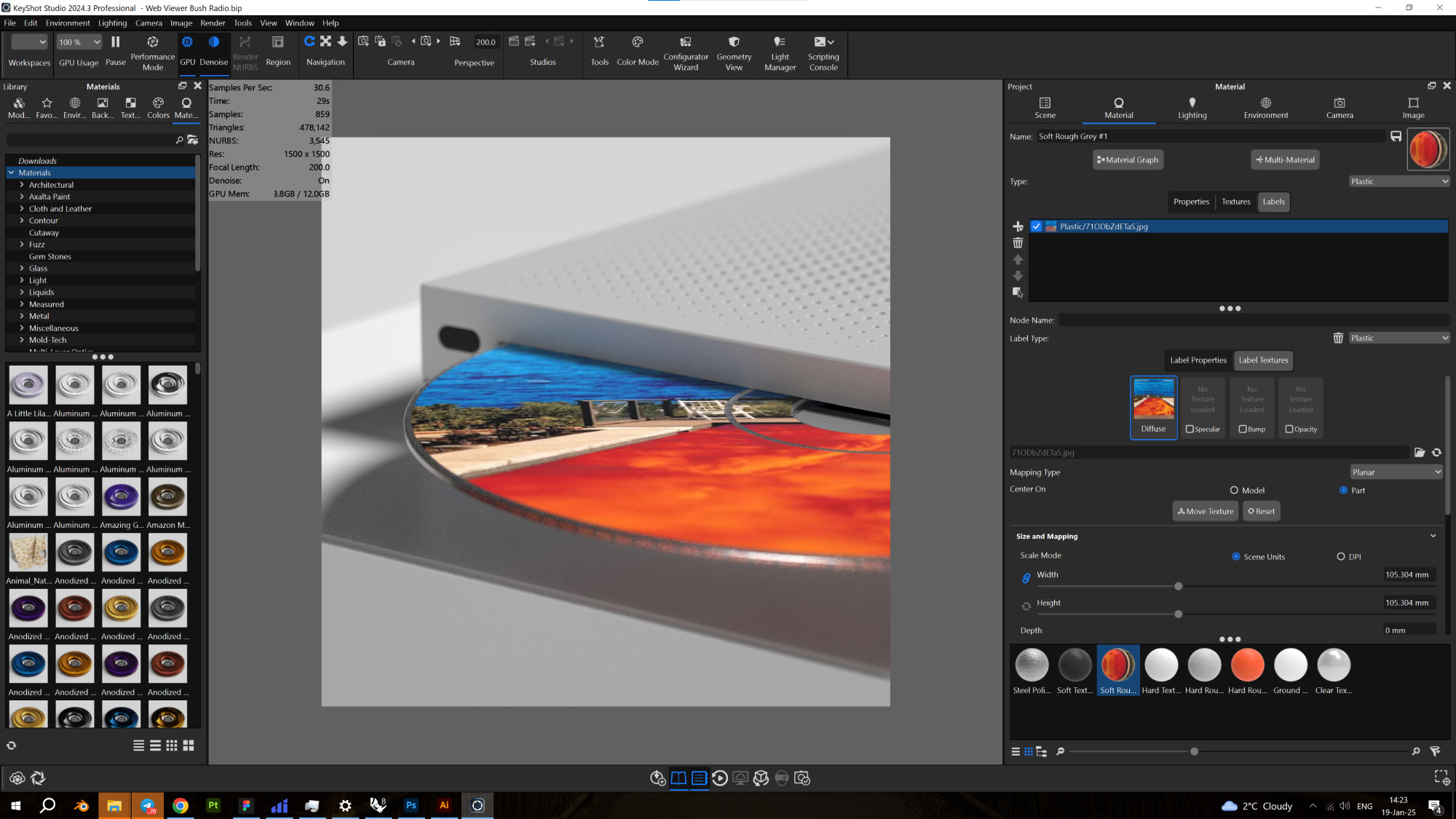Open the material Type dropdown
Viewport: 1456px width, 819px height.
click(1398, 181)
